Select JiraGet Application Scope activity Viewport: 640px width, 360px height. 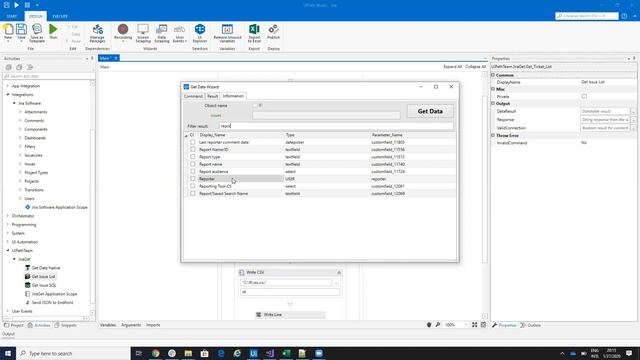[54, 294]
